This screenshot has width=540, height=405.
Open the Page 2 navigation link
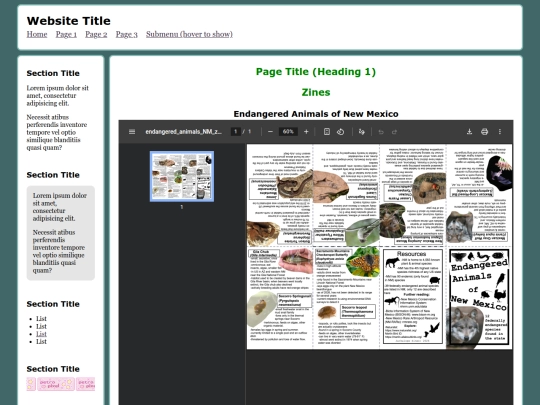[x=96, y=34]
